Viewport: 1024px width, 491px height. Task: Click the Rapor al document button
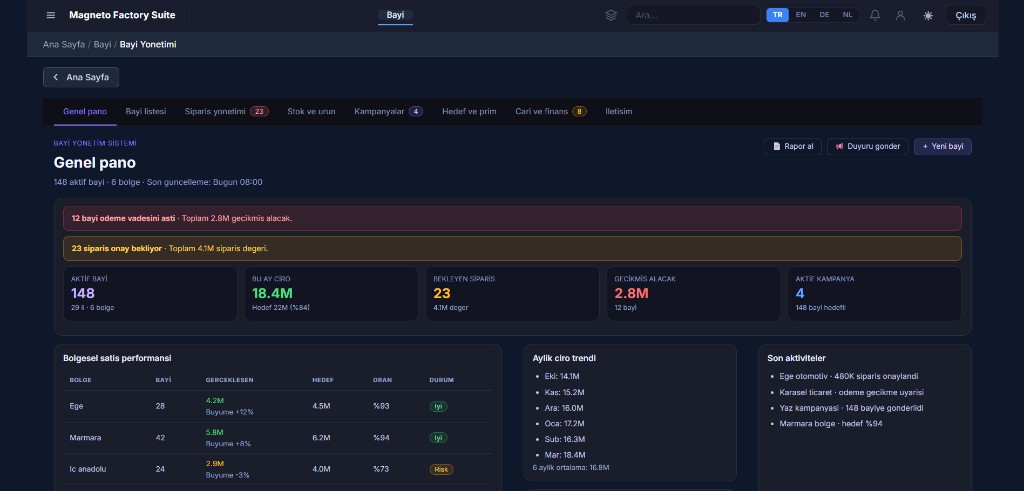pyautogui.click(x=793, y=146)
